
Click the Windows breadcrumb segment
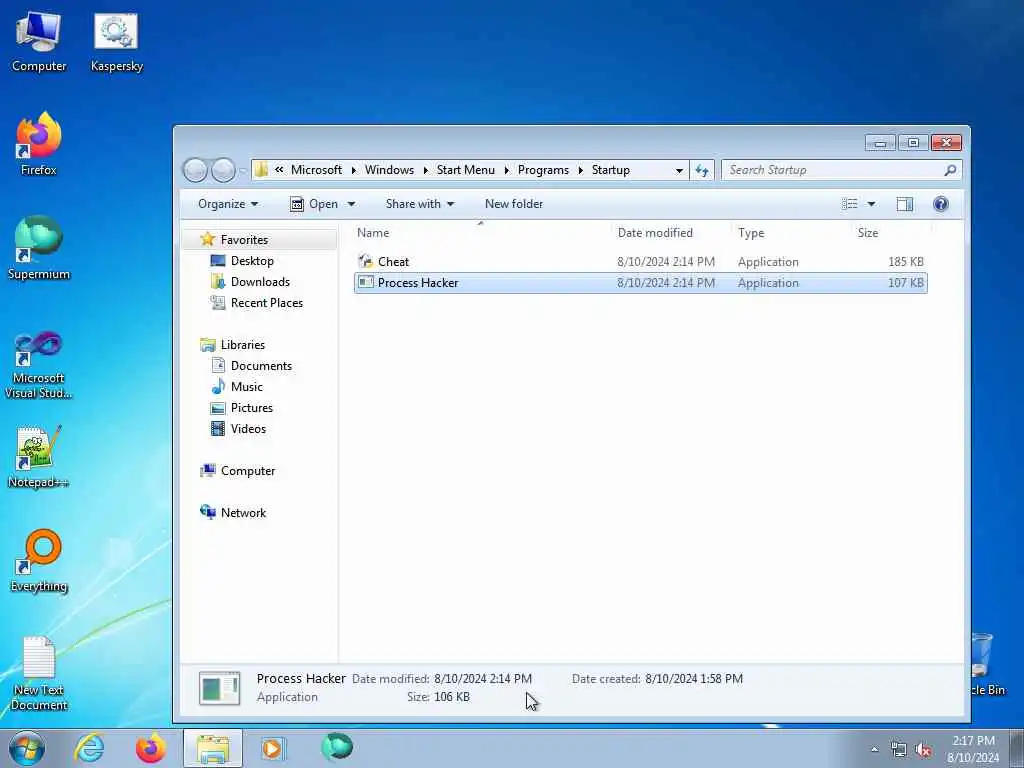click(x=389, y=170)
